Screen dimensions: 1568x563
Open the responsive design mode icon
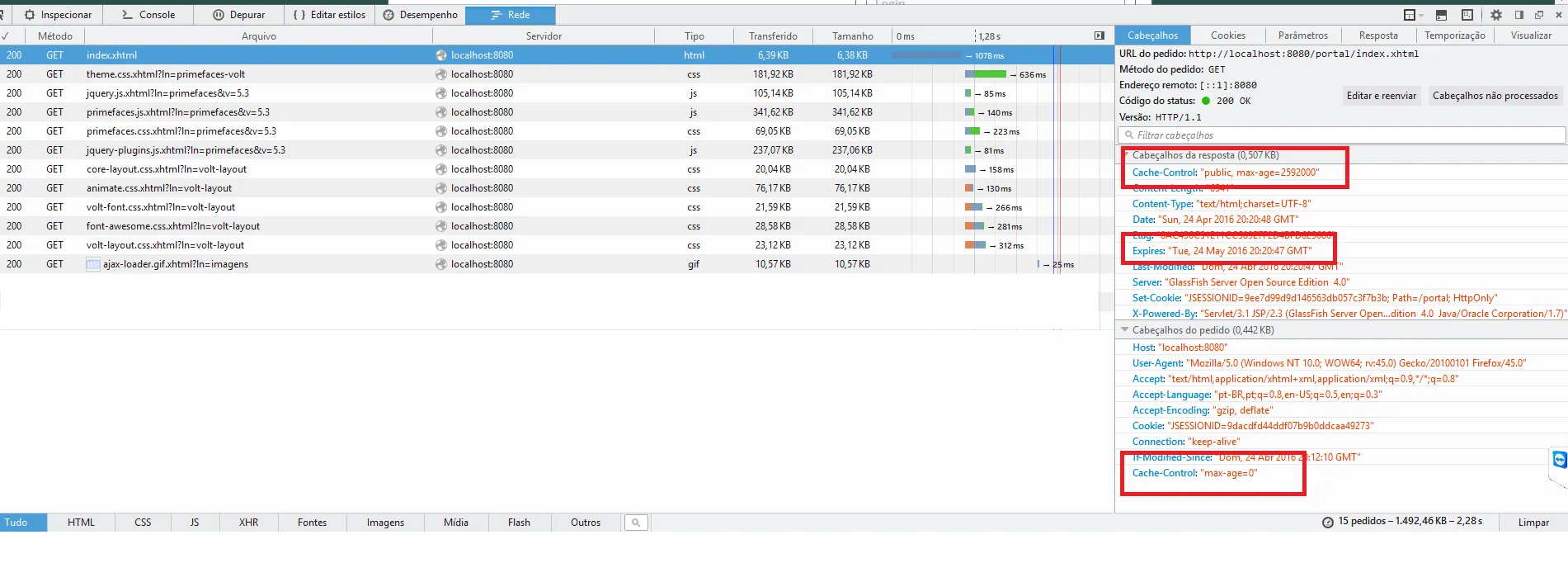[1467, 15]
